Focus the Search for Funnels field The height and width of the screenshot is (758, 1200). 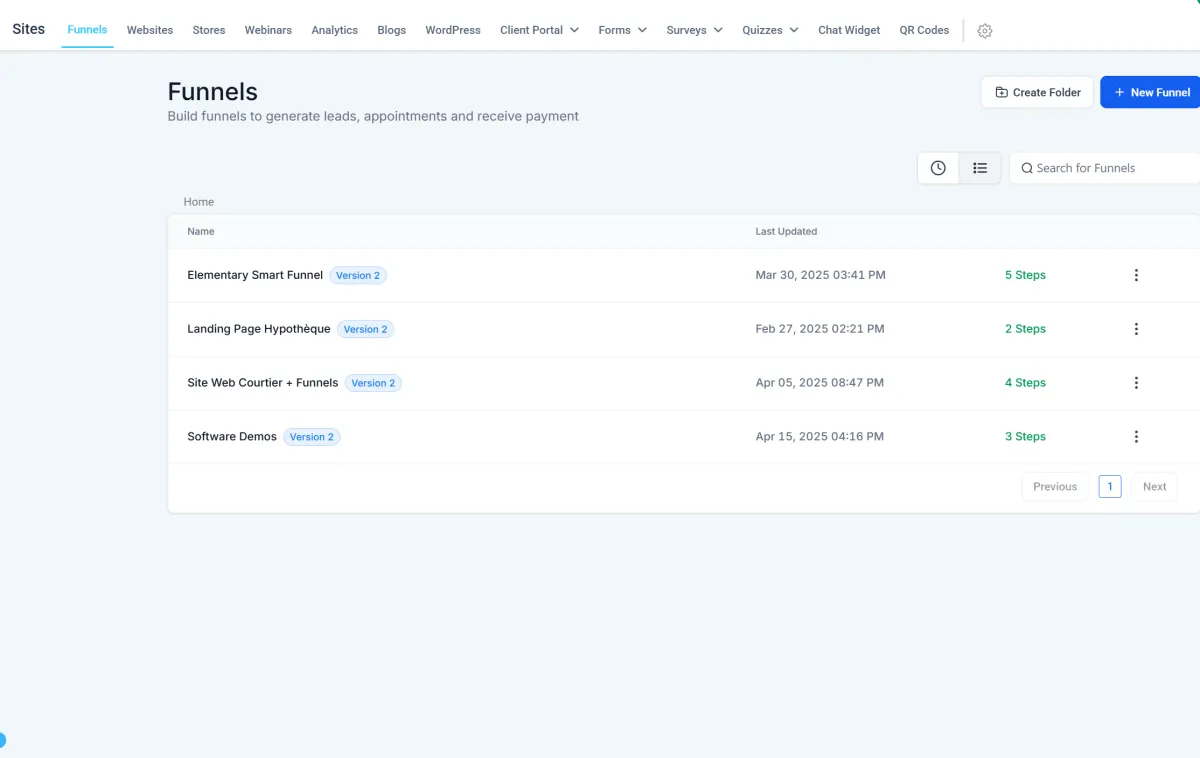coord(1105,168)
